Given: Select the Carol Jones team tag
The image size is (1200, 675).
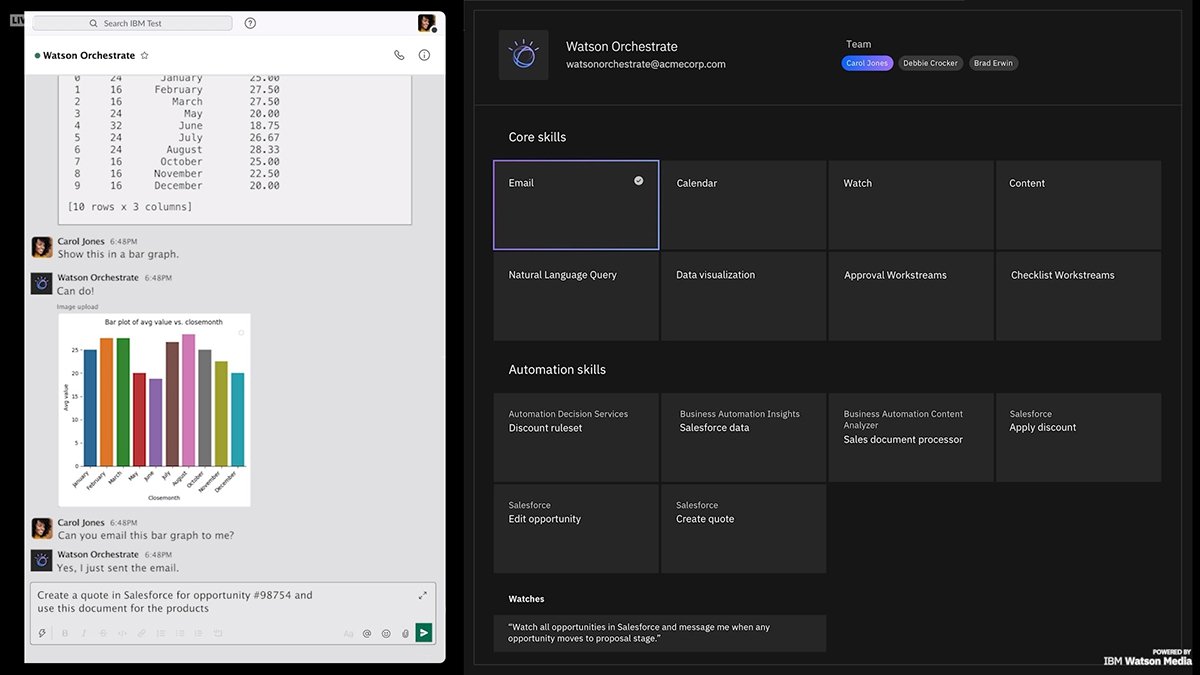Looking at the screenshot, I should [x=867, y=63].
